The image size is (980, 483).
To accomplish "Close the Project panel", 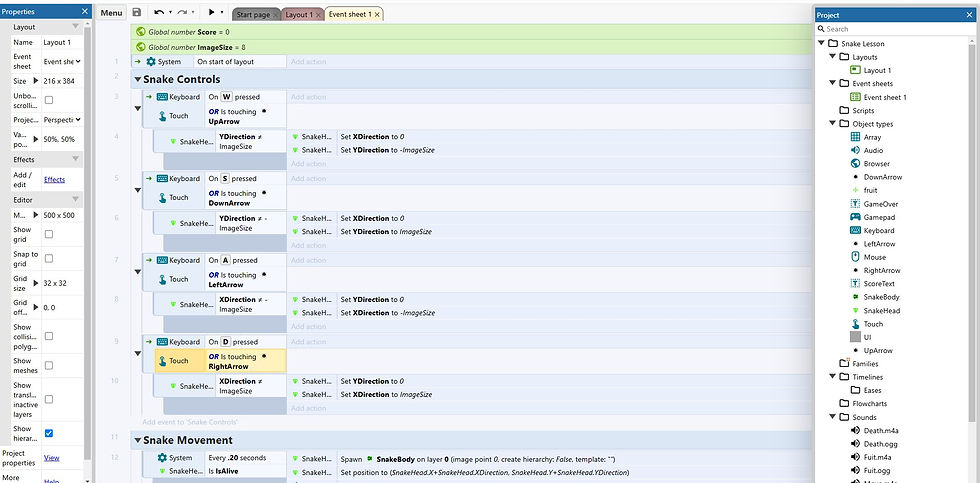I will tap(968, 15).
